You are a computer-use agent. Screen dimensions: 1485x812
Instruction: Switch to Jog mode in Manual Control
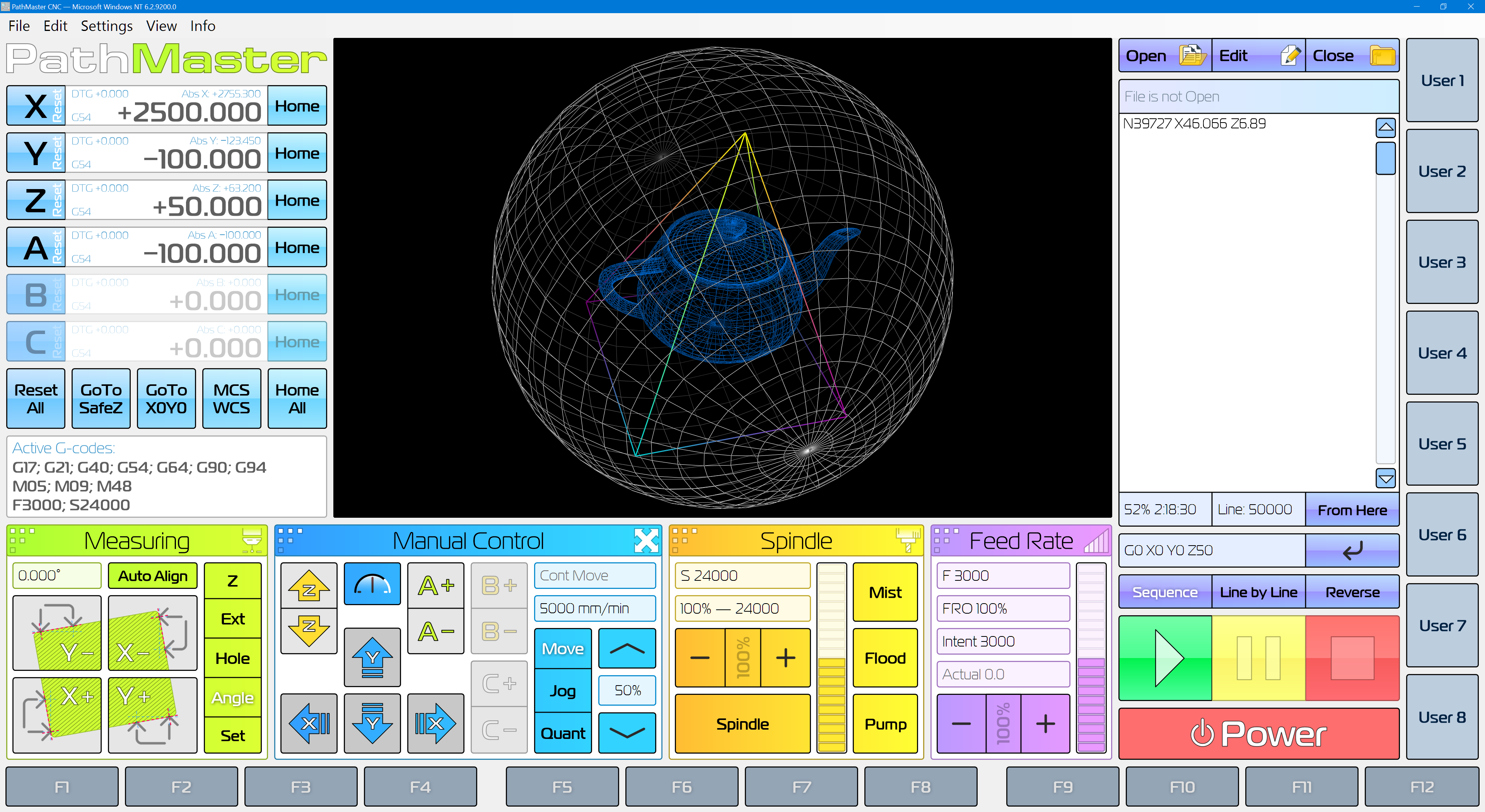click(563, 691)
